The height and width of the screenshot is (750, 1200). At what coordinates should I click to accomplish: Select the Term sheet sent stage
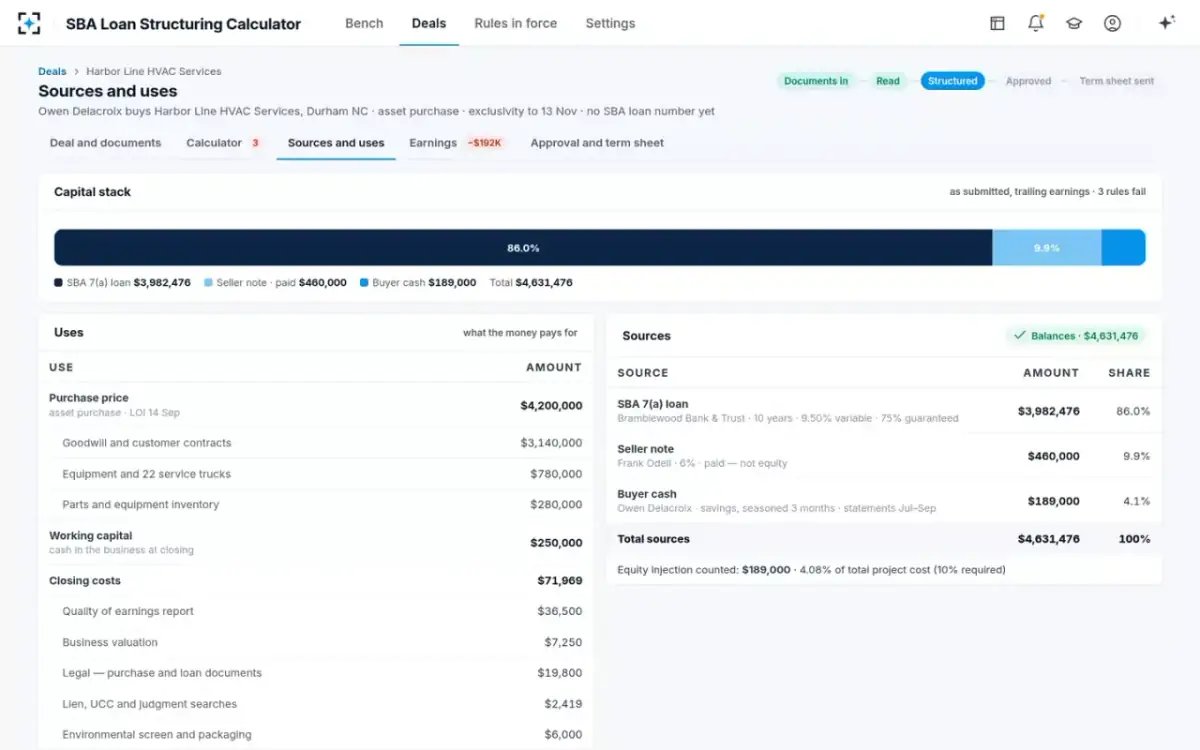1116,81
